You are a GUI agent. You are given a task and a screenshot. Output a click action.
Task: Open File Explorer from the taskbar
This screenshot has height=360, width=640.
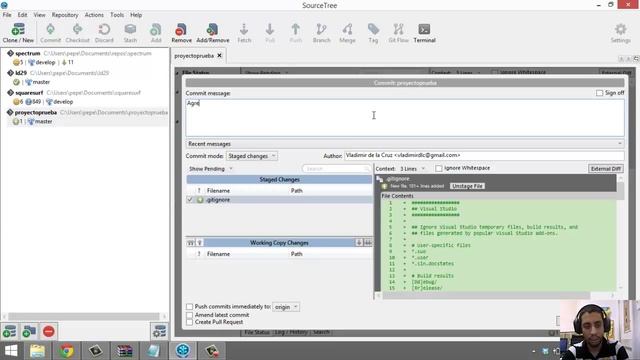pyautogui.click(x=37, y=351)
